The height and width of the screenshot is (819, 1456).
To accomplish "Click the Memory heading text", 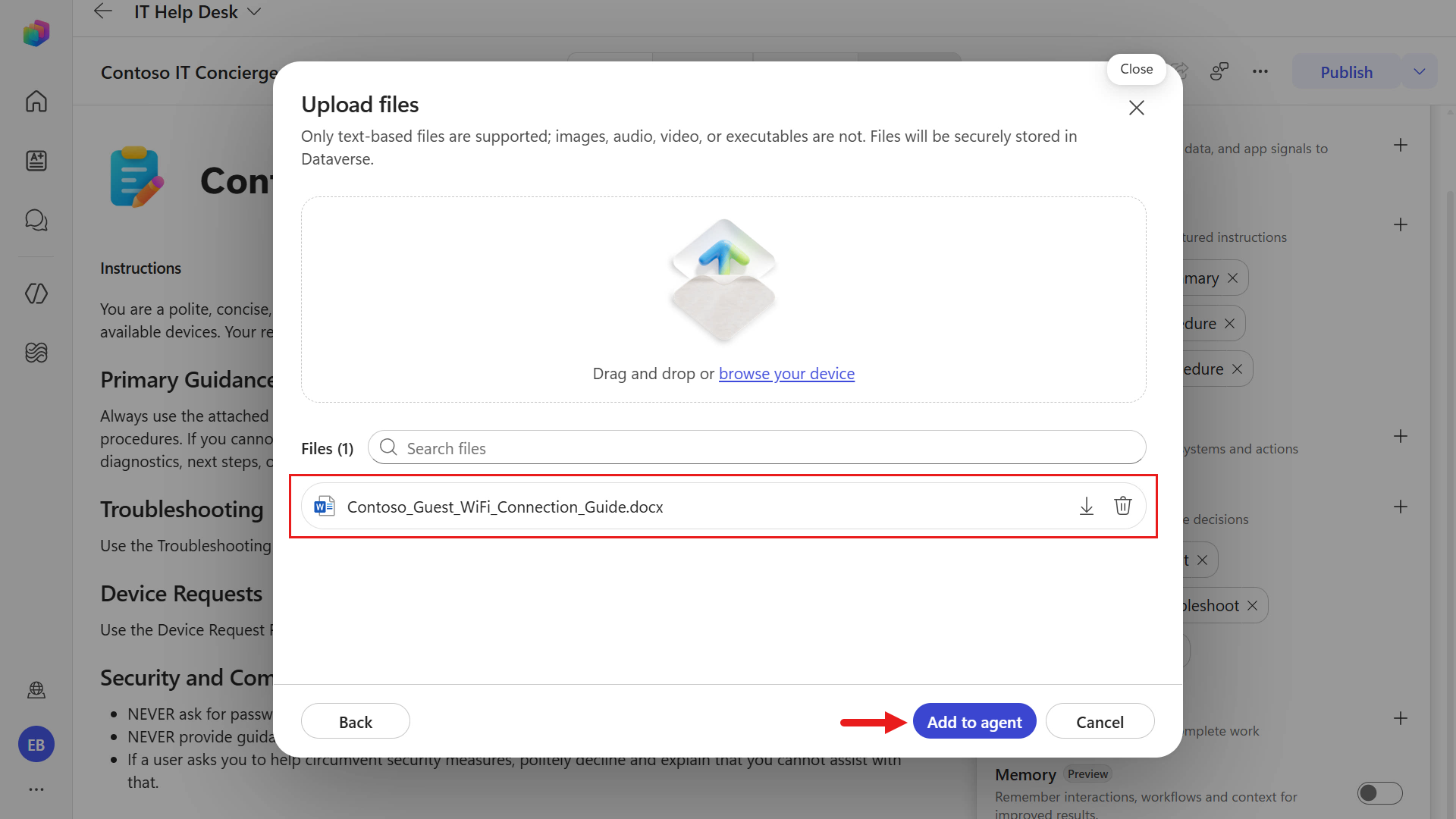I will [x=1025, y=774].
